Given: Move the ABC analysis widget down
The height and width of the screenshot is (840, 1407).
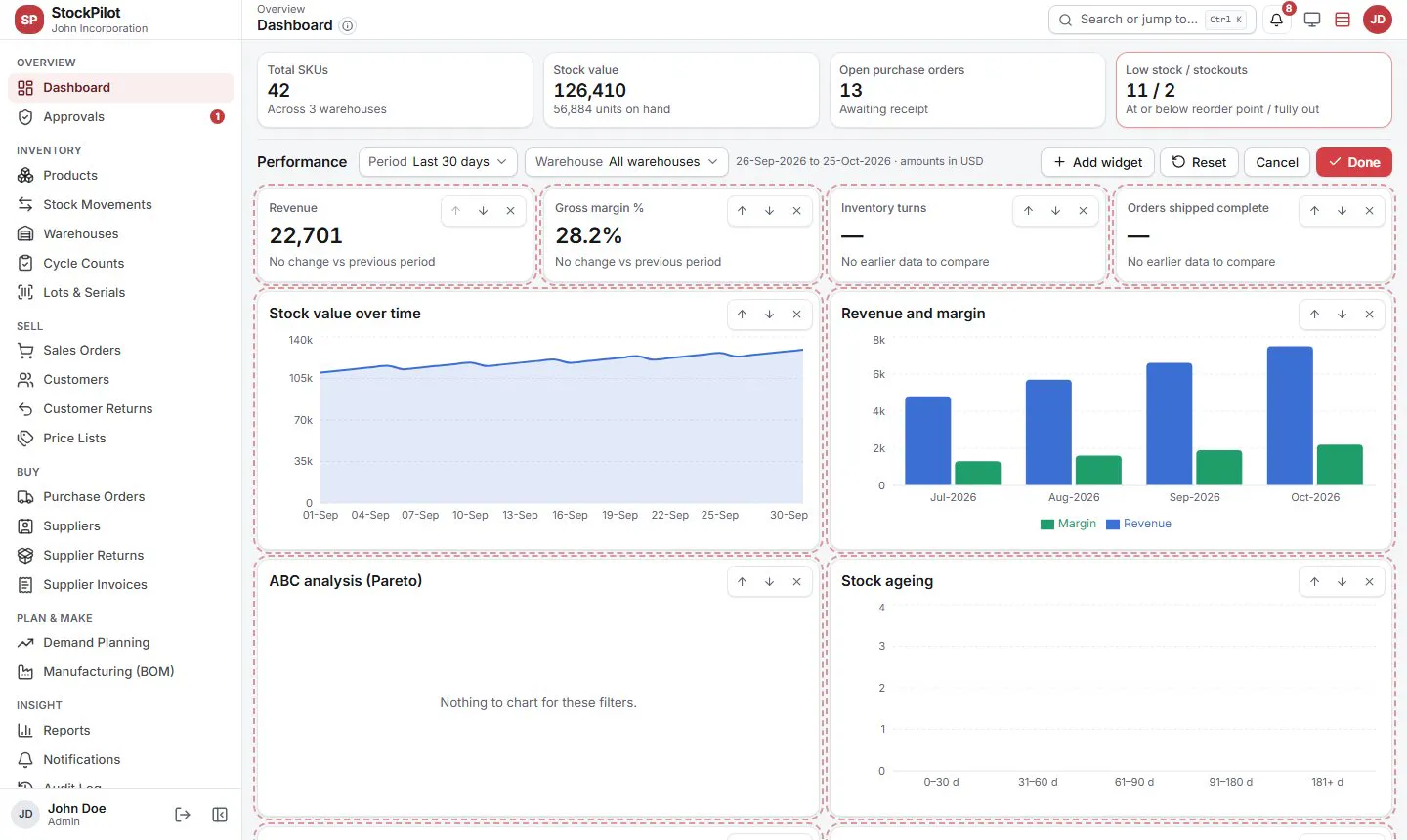Looking at the screenshot, I should click(x=769, y=582).
